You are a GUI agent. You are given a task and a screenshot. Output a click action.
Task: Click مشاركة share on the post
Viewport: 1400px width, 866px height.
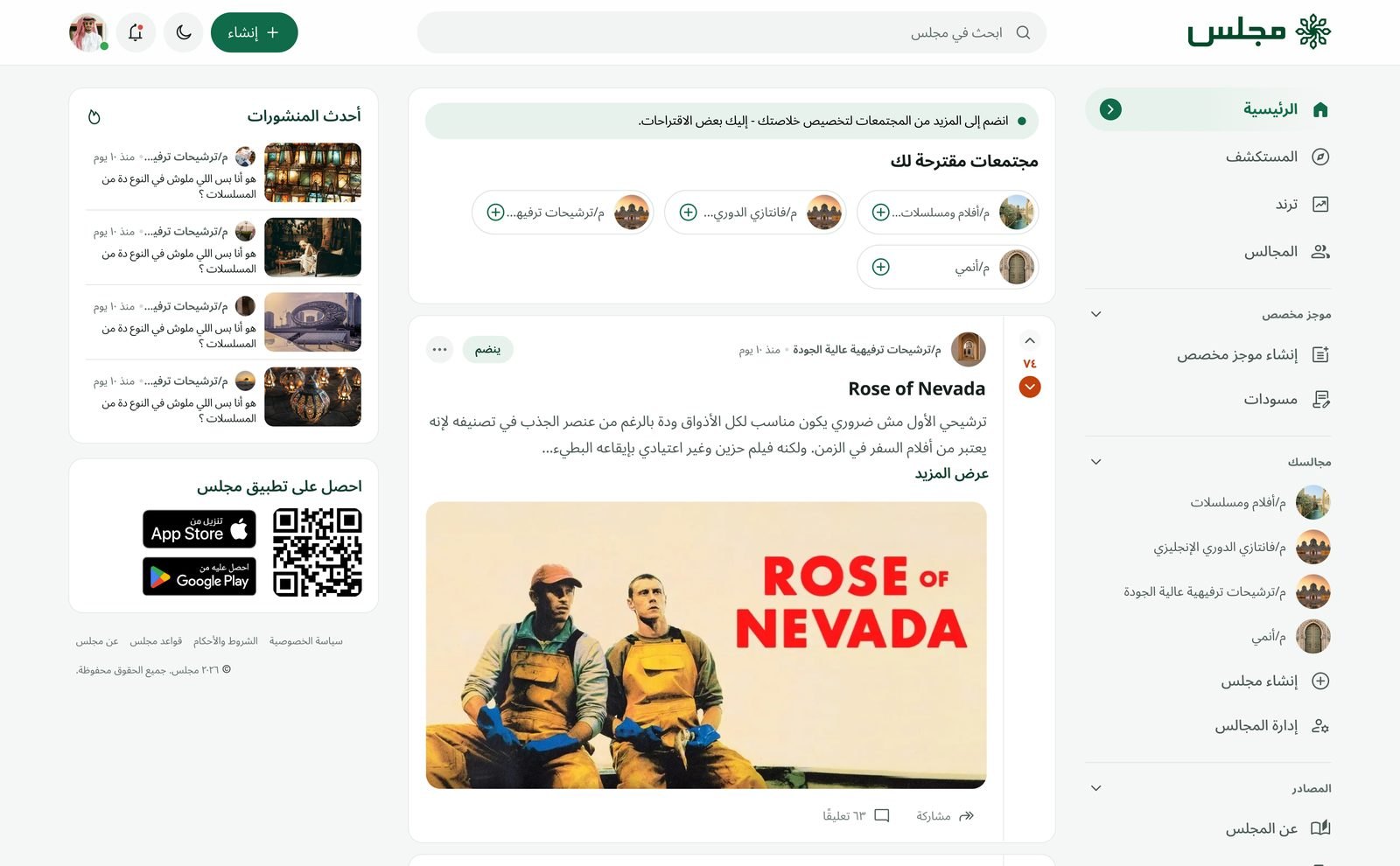click(945, 815)
